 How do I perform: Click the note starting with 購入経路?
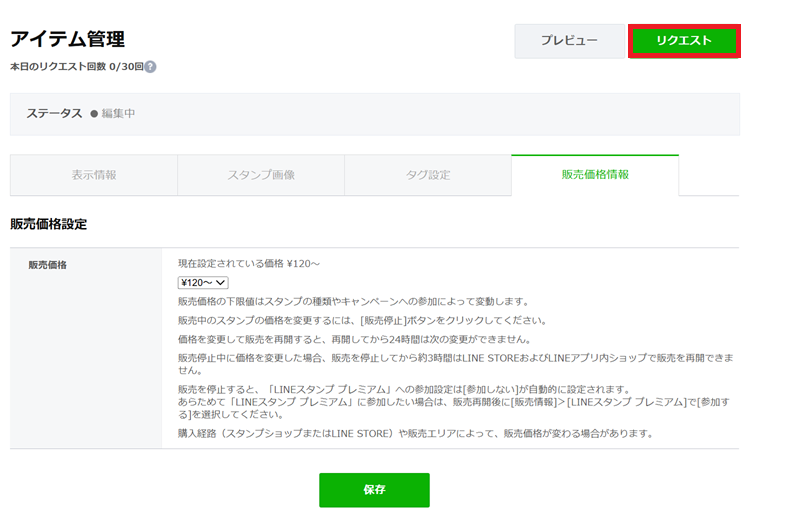click(x=415, y=434)
